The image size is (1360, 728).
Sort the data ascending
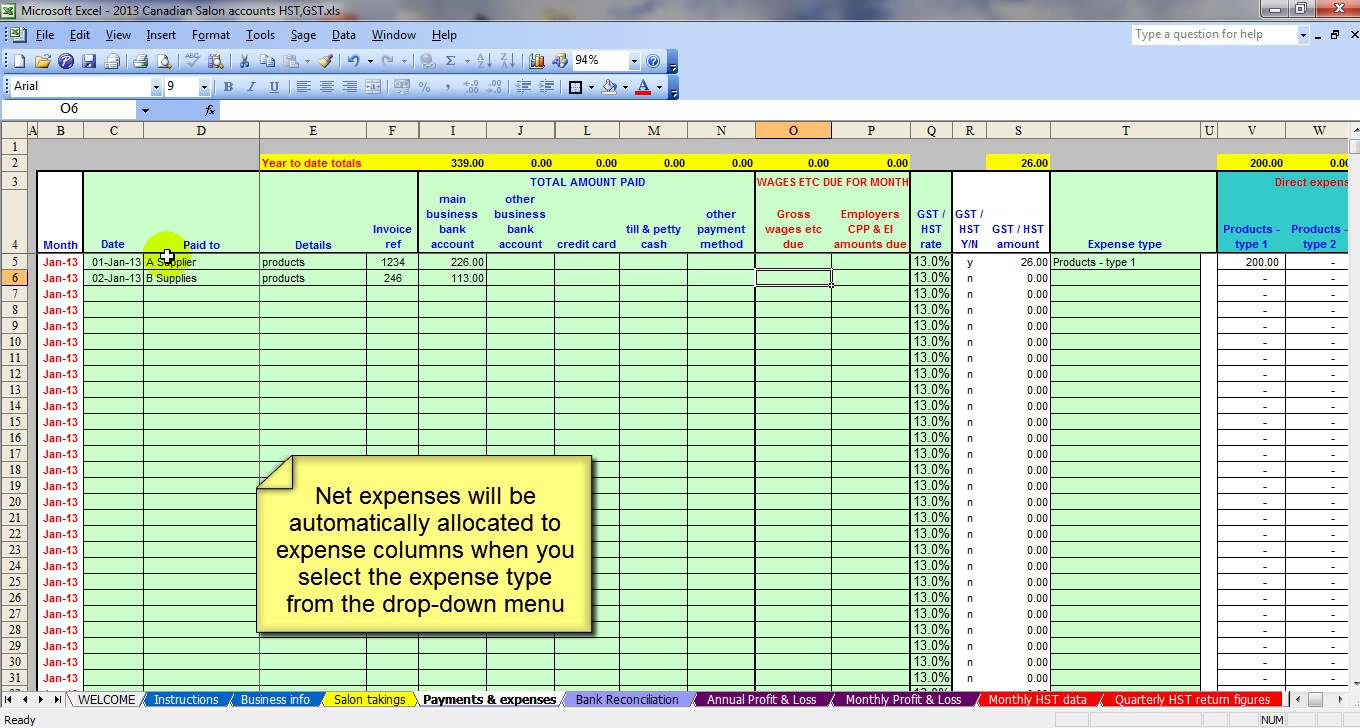[x=485, y=61]
